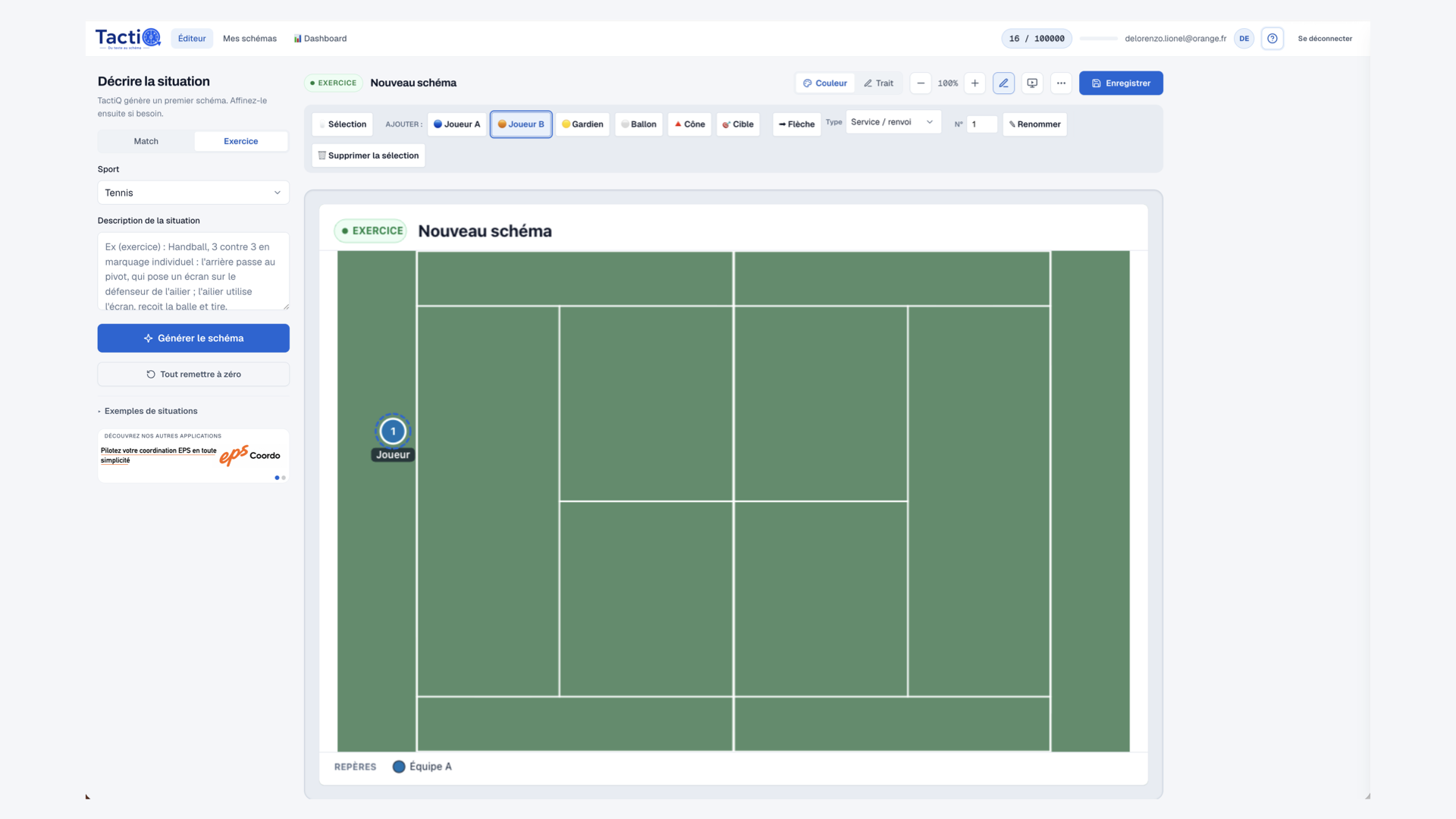
Task: Click the canvas EXERCICE badge
Action: pyautogui.click(x=371, y=231)
